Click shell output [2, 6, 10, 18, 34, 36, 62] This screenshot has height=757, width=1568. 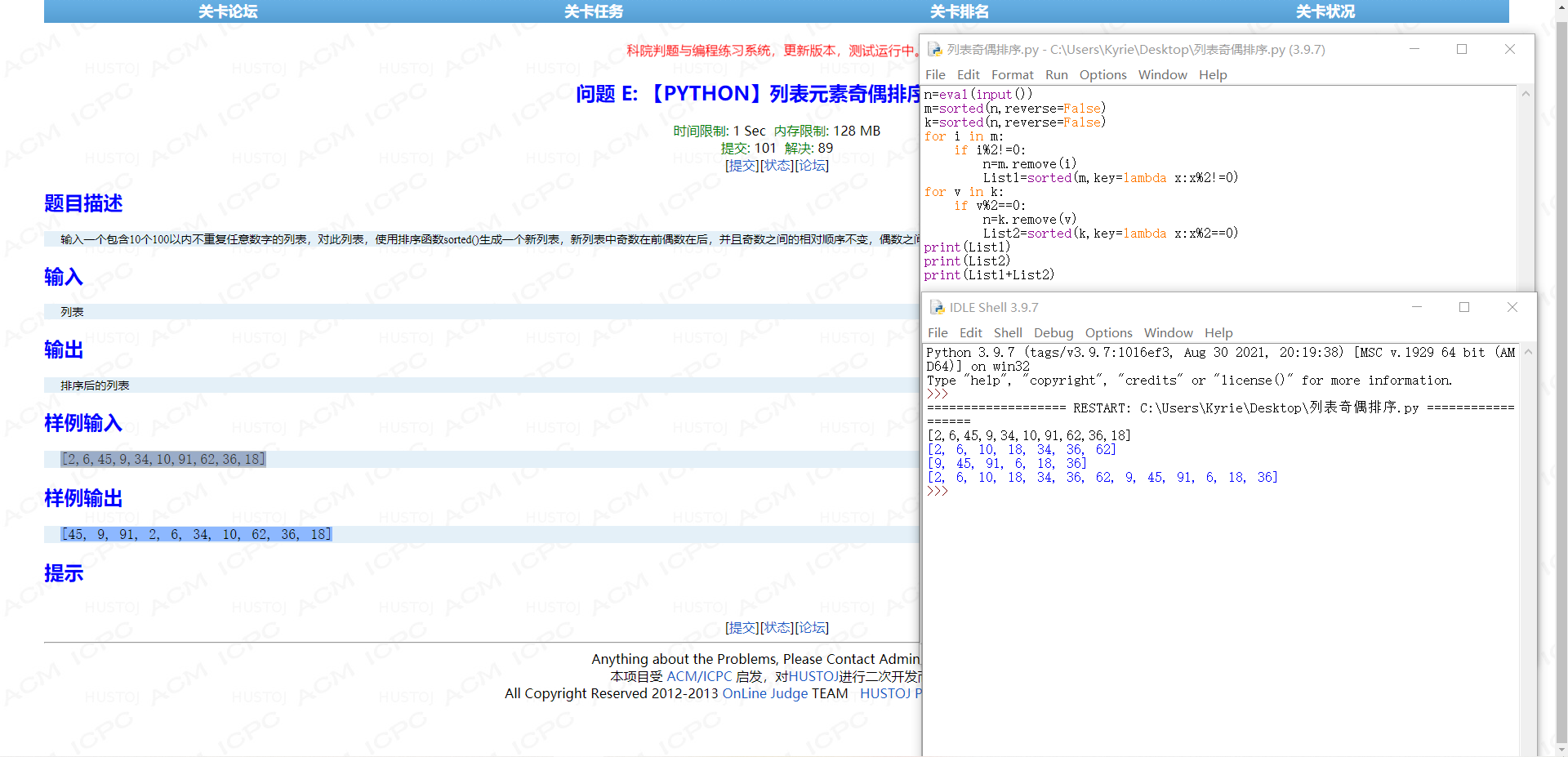1022,450
